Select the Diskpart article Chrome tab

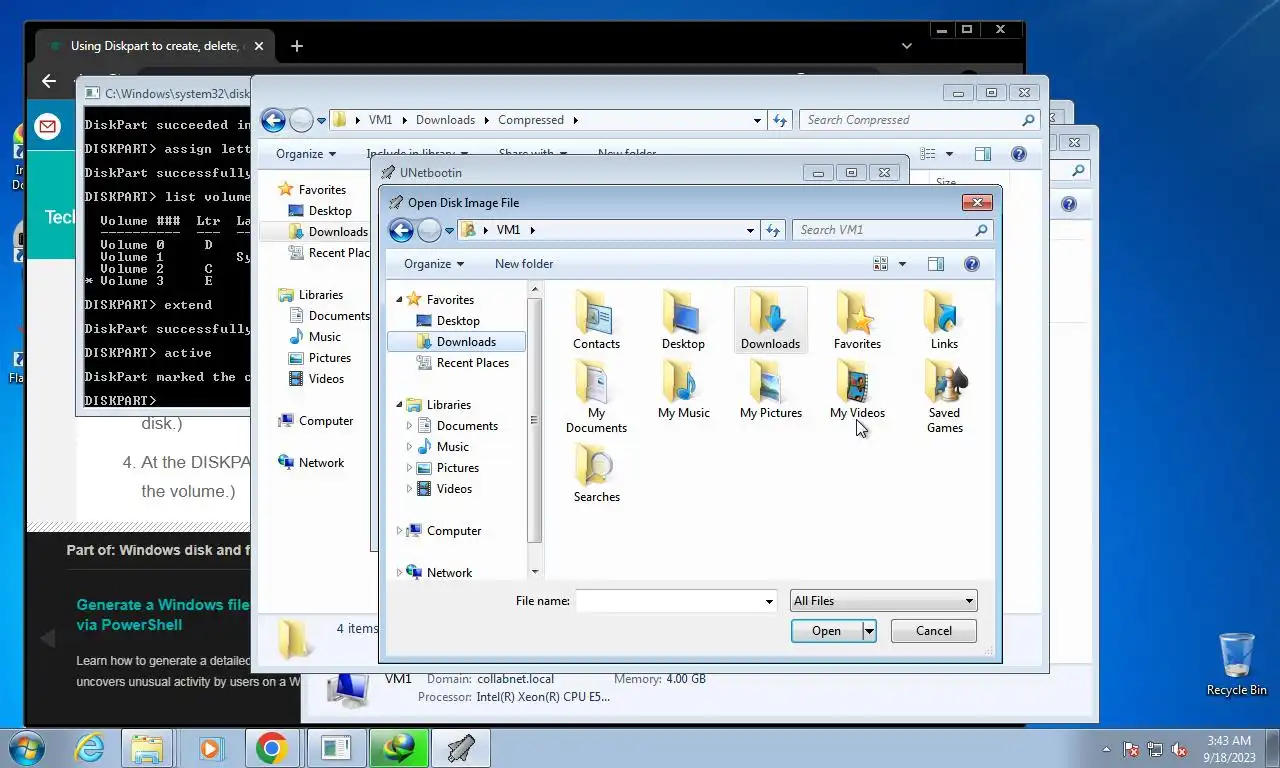[155, 46]
